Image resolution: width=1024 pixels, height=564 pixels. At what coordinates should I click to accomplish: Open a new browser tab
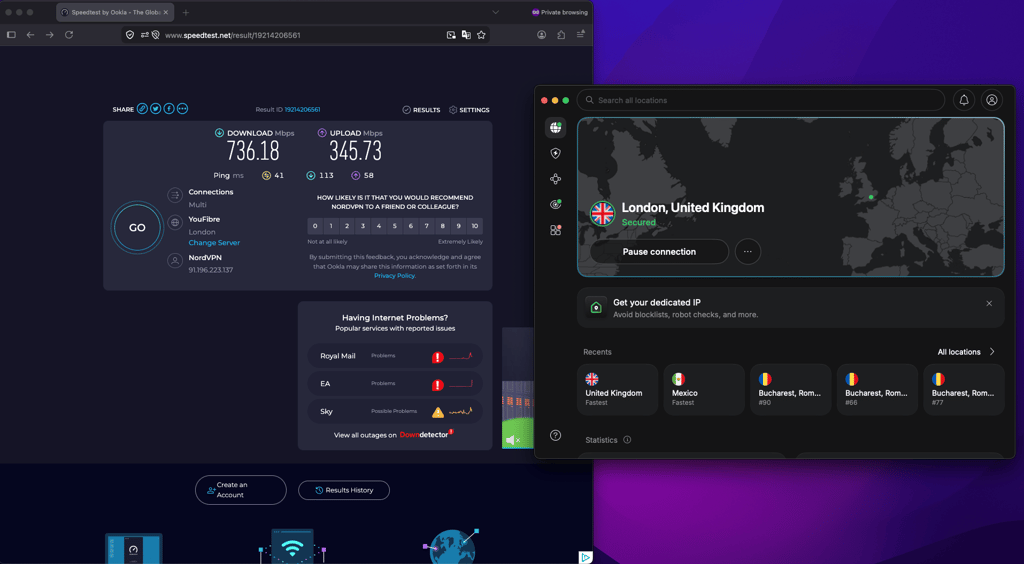[x=185, y=12]
